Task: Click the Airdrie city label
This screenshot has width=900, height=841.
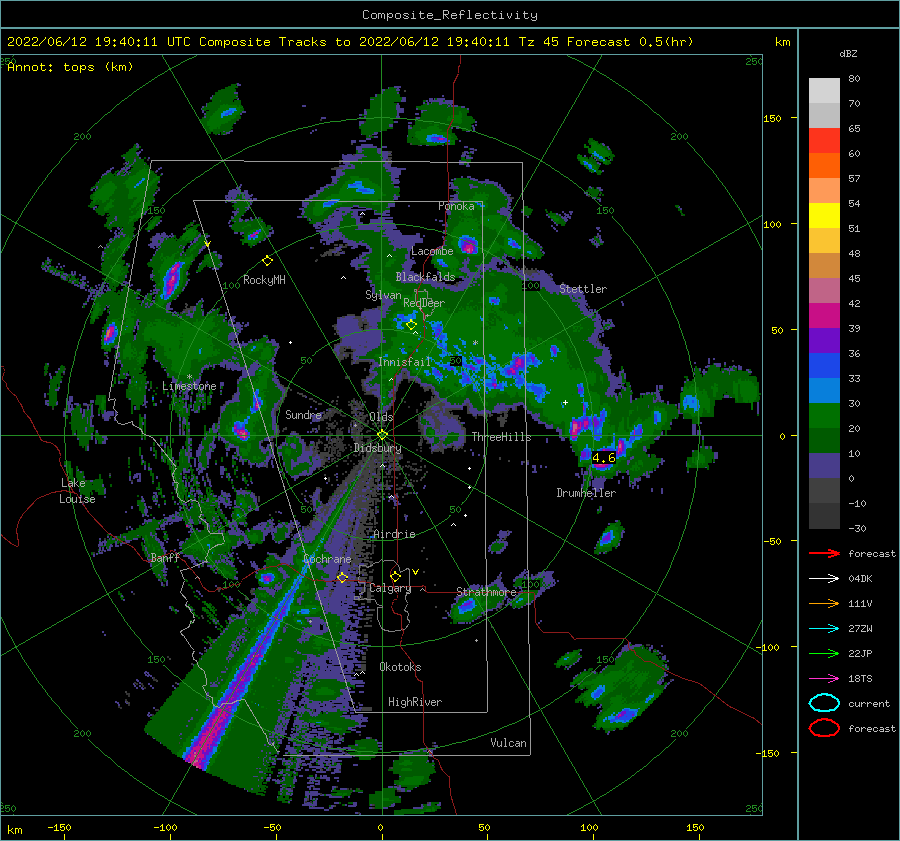Action: click(x=394, y=534)
